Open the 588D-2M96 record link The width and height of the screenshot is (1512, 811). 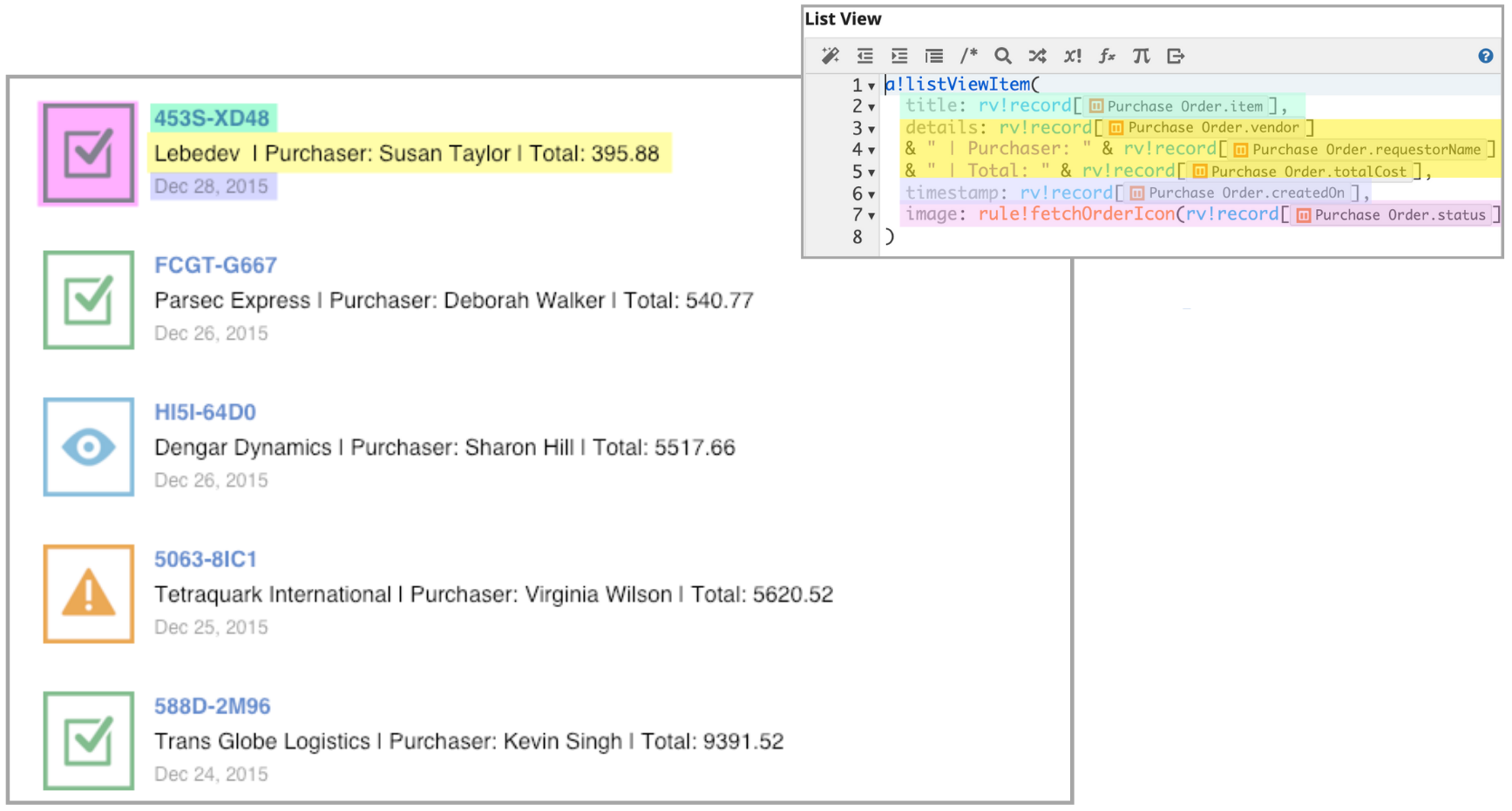point(213,706)
